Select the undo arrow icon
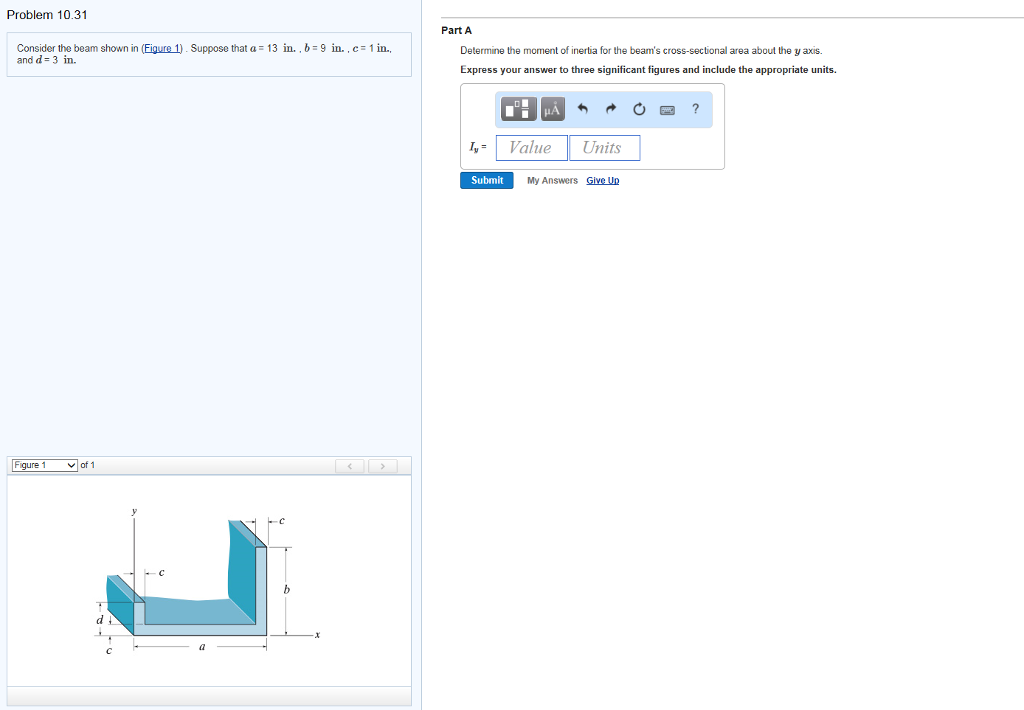This screenshot has width=1024, height=710. (x=582, y=109)
